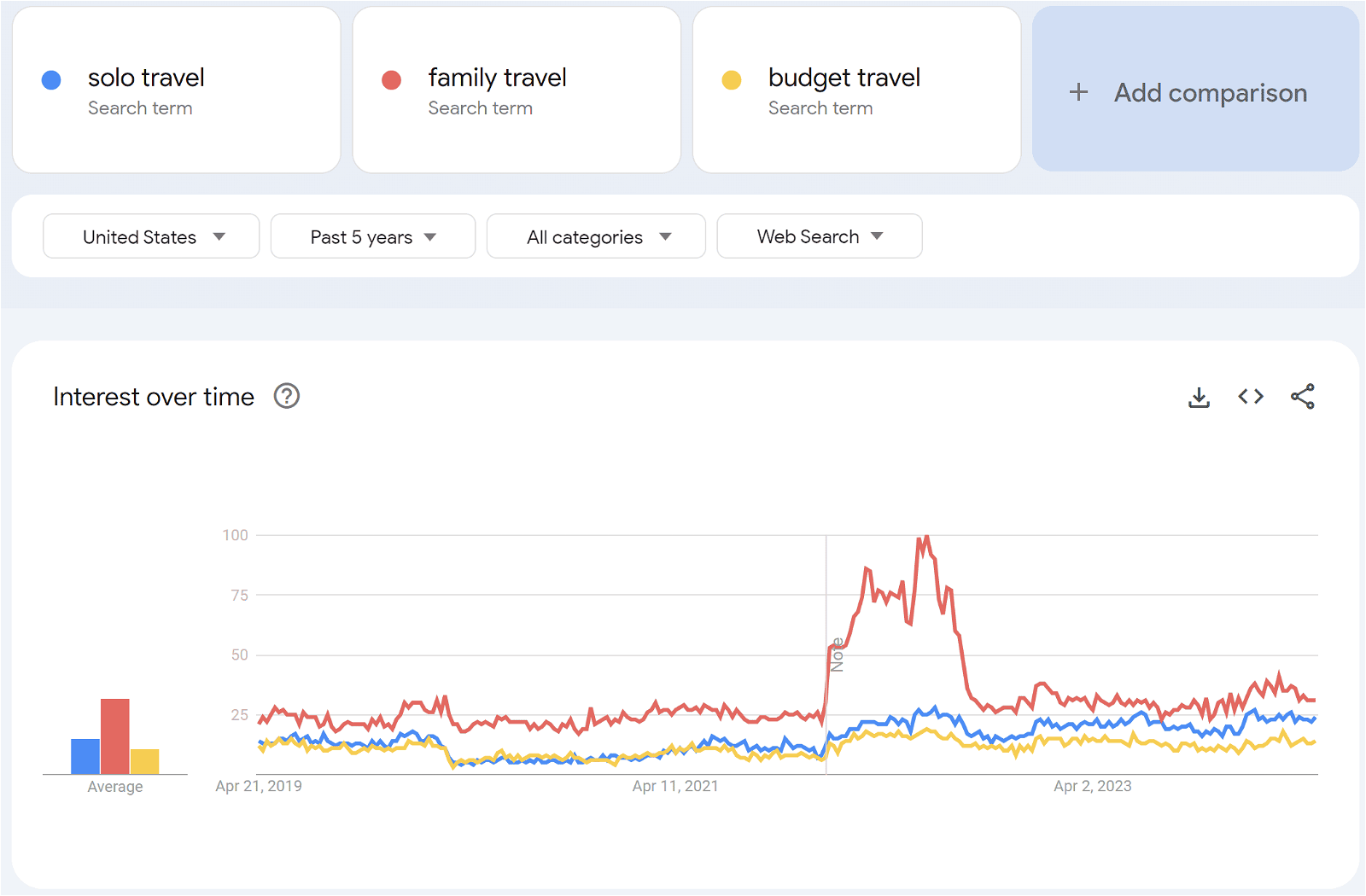Expand the Past 5 years dropdown

(372, 236)
